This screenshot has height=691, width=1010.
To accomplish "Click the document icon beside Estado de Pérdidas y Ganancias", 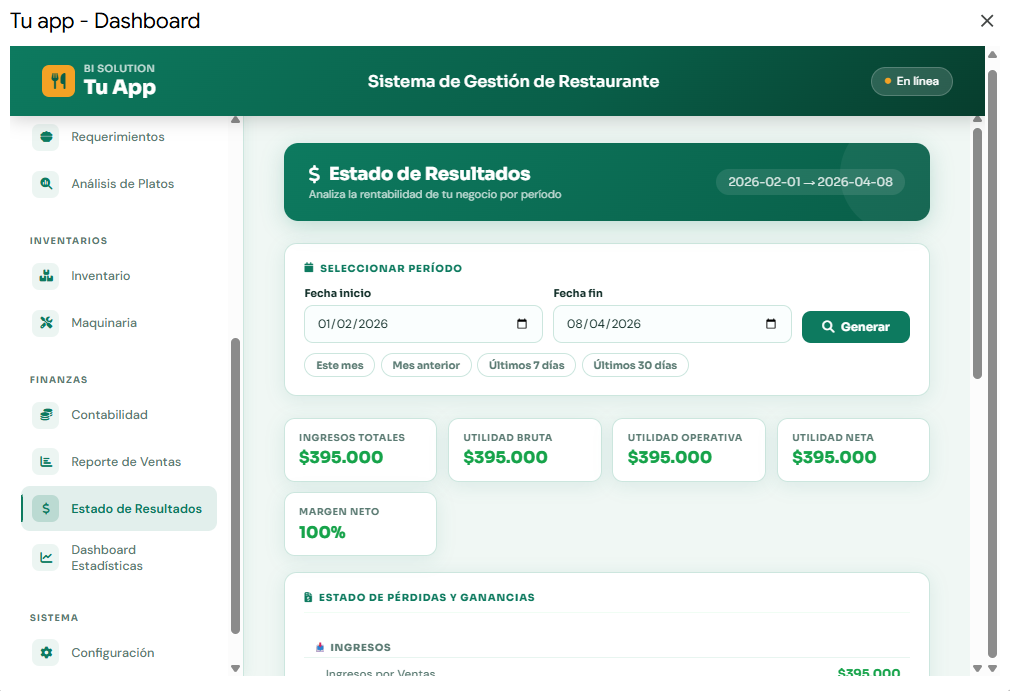I will [309, 597].
